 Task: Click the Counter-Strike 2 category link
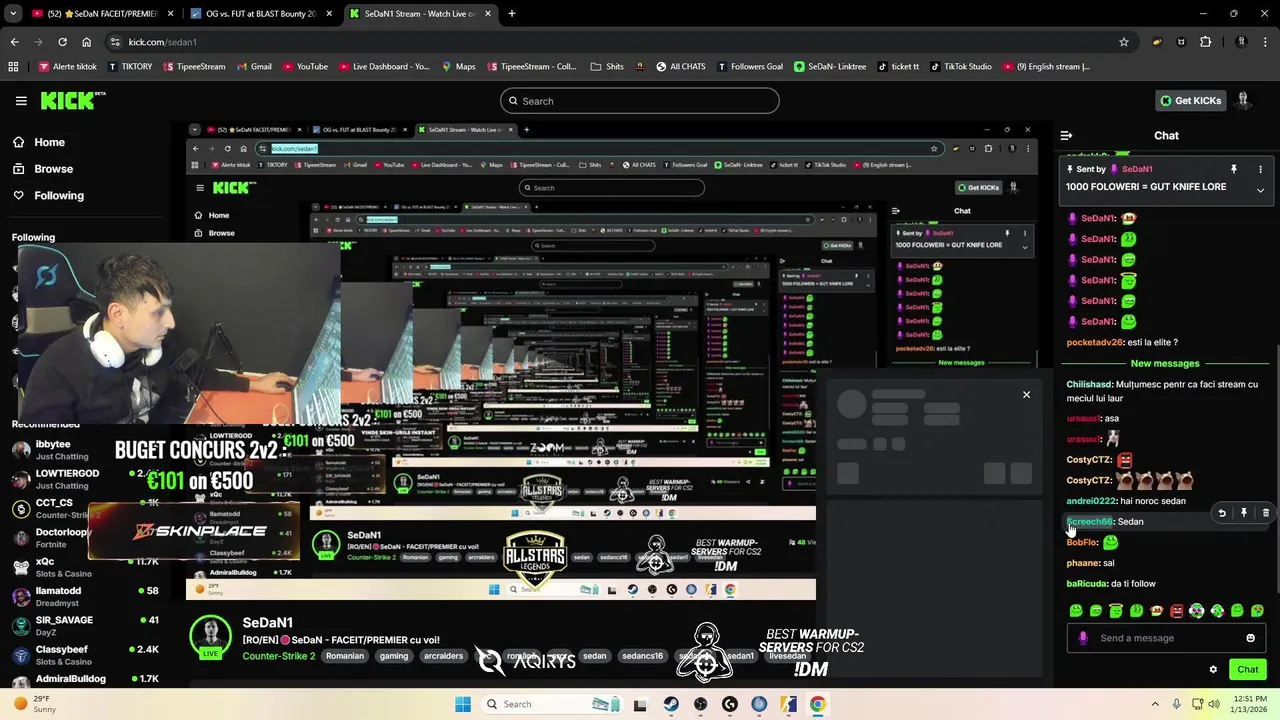(x=279, y=656)
